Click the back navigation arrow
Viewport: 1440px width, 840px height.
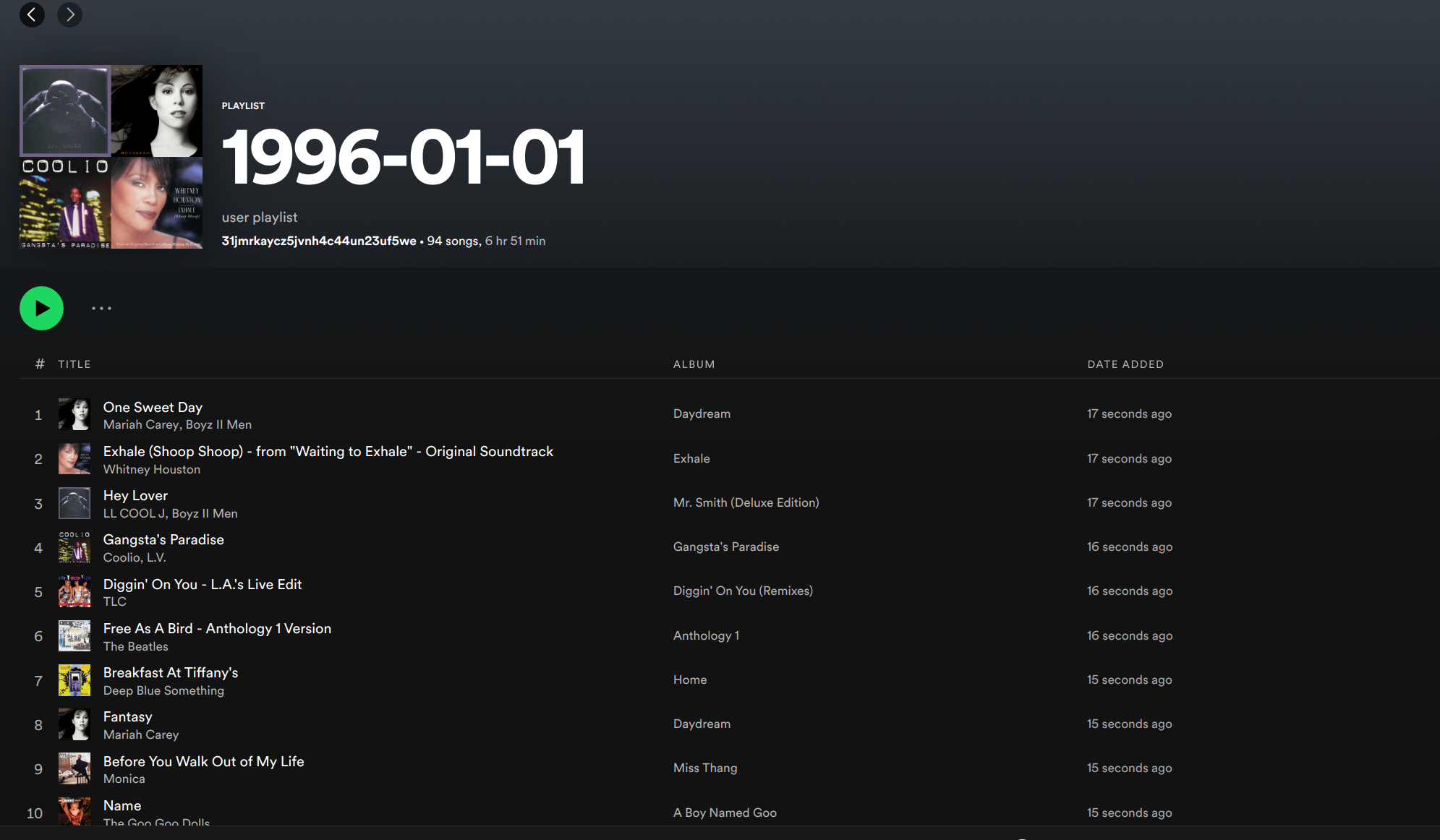click(32, 14)
